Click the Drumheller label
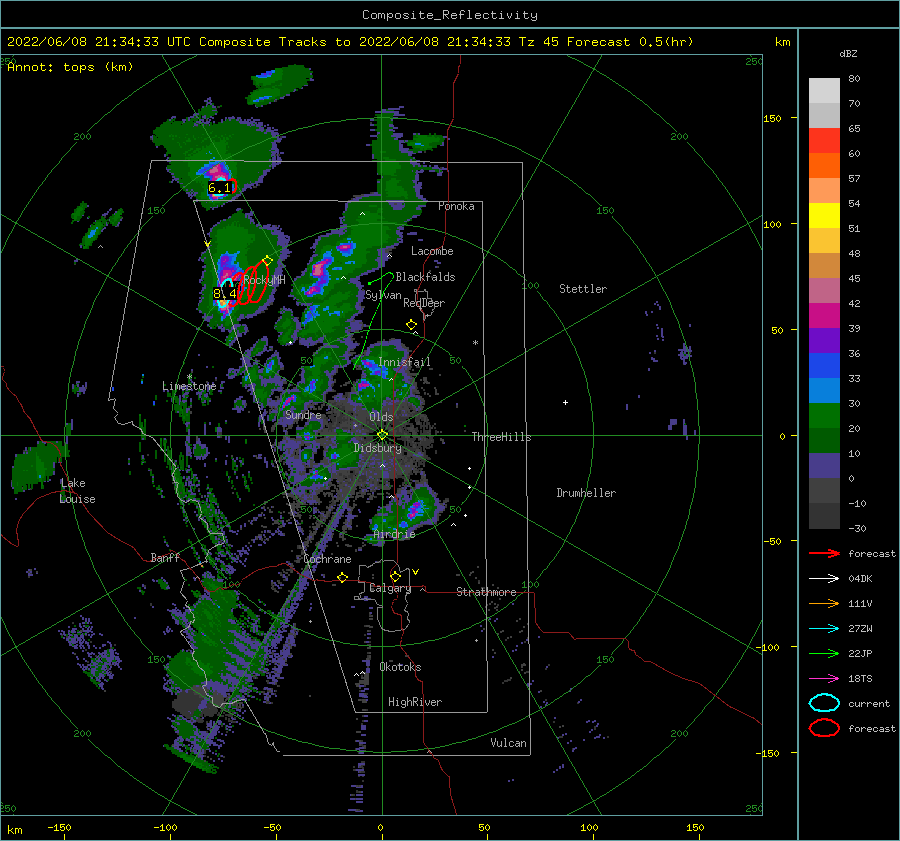Screen dimensions: 900x841 pyautogui.click(x=586, y=493)
